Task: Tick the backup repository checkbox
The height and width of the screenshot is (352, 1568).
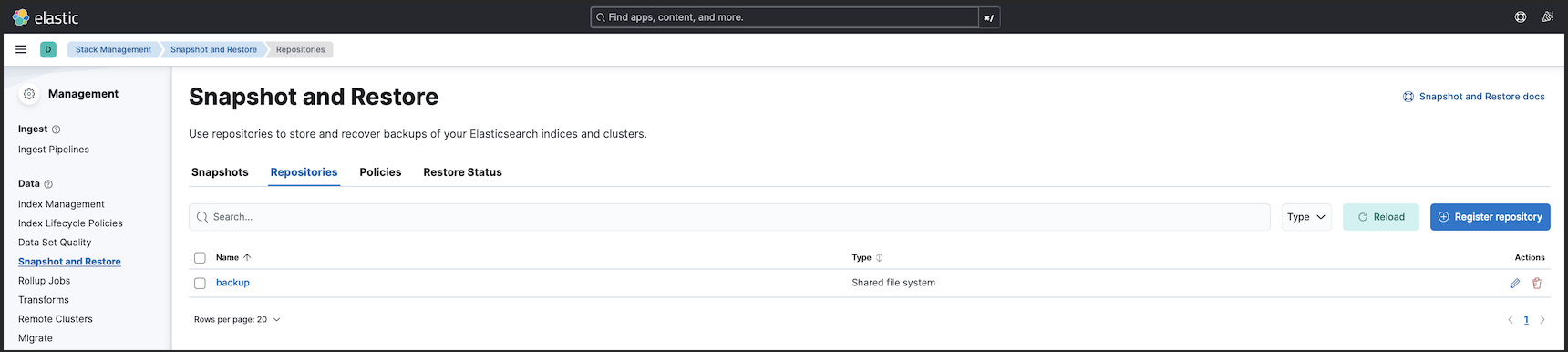Action: pyautogui.click(x=200, y=284)
